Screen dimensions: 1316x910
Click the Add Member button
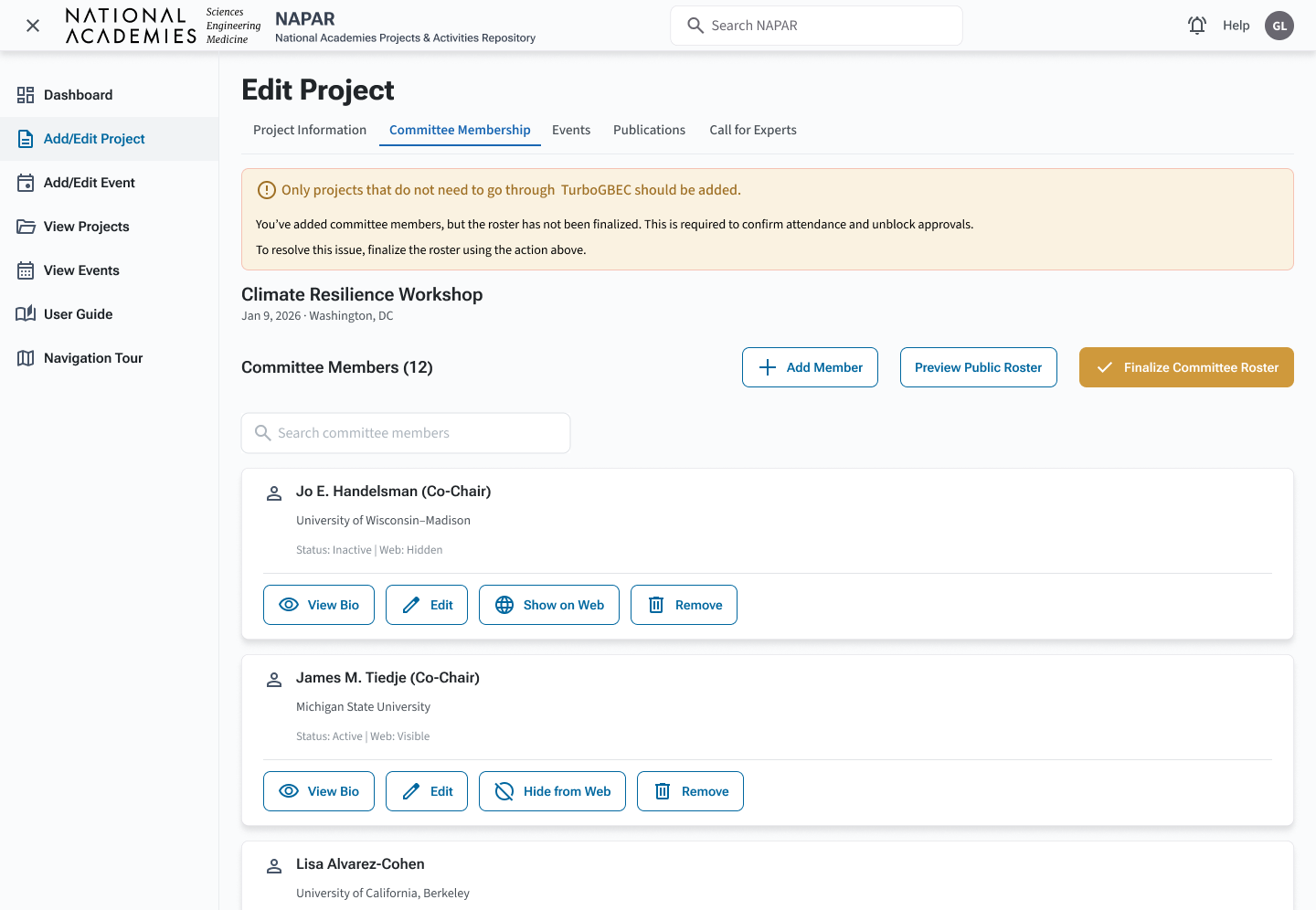810,367
